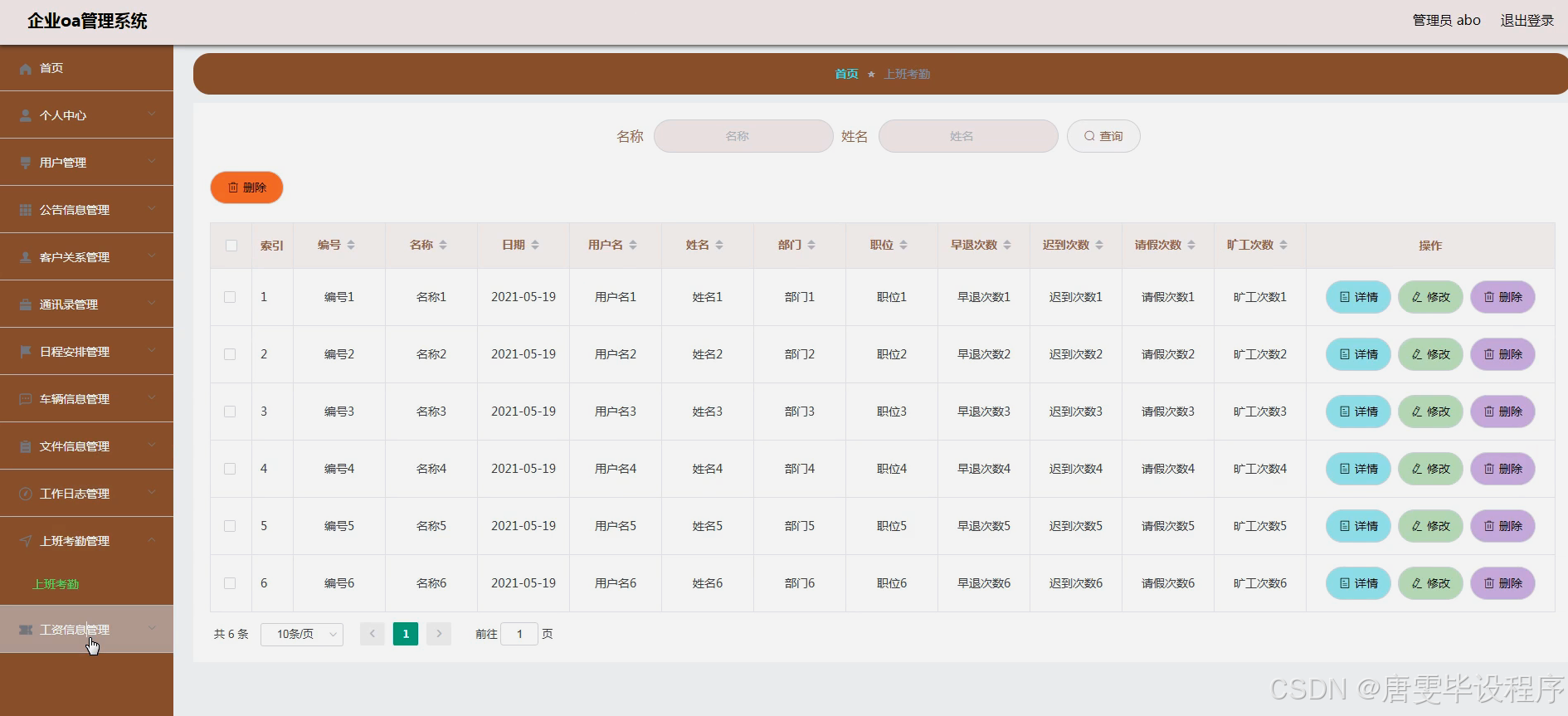Click the ticket icon beside 工资信息管理
1568x716 pixels.
pyautogui.click(x=26, y=631)
